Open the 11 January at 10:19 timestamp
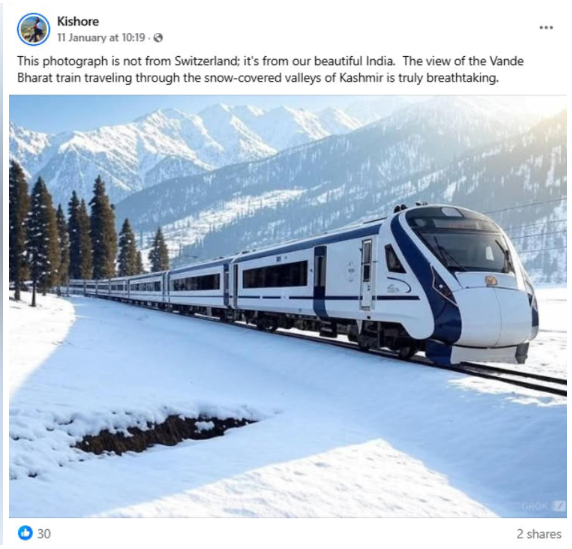The height and width of the screenshot is (549, 572). click(x=101, y=38)
